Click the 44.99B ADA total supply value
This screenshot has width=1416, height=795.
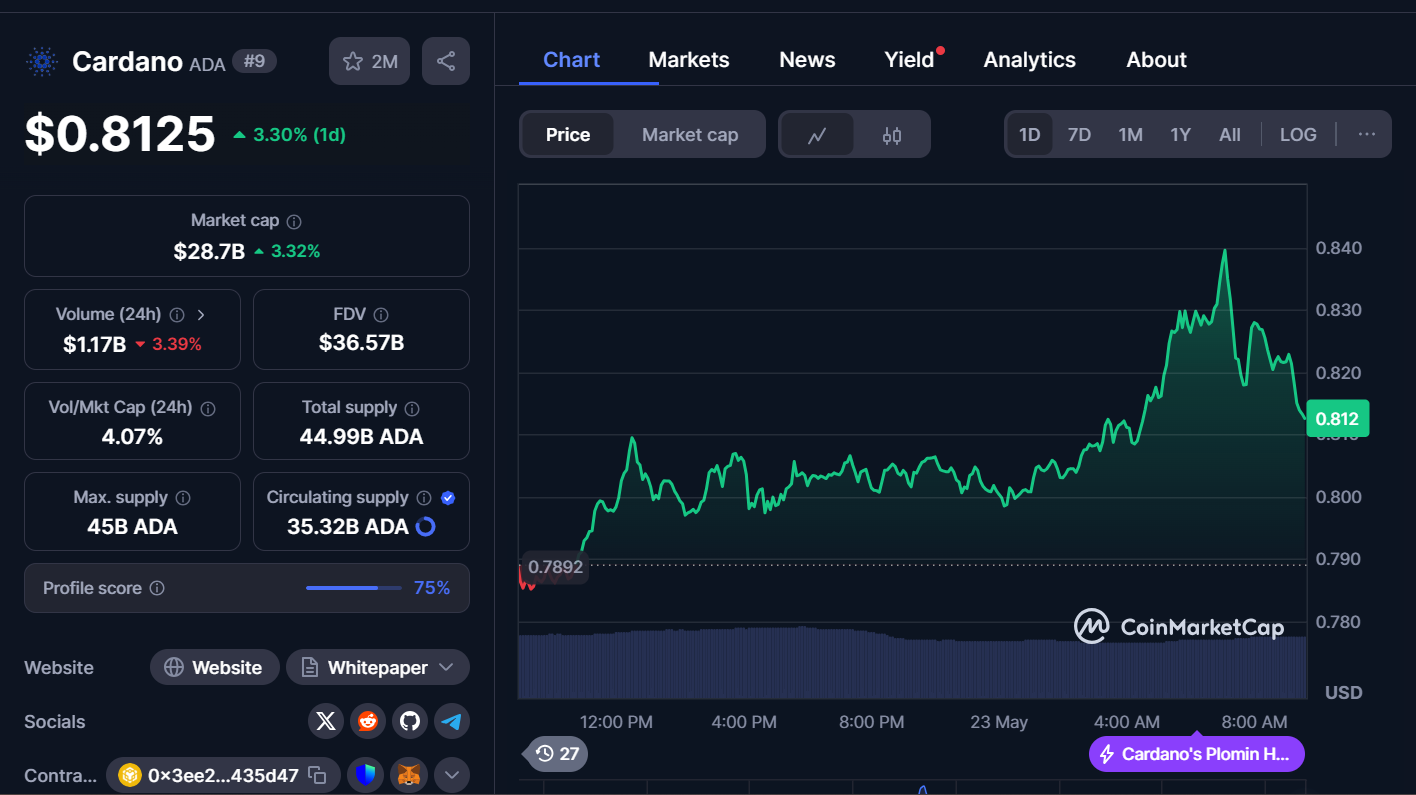(361, 437)
